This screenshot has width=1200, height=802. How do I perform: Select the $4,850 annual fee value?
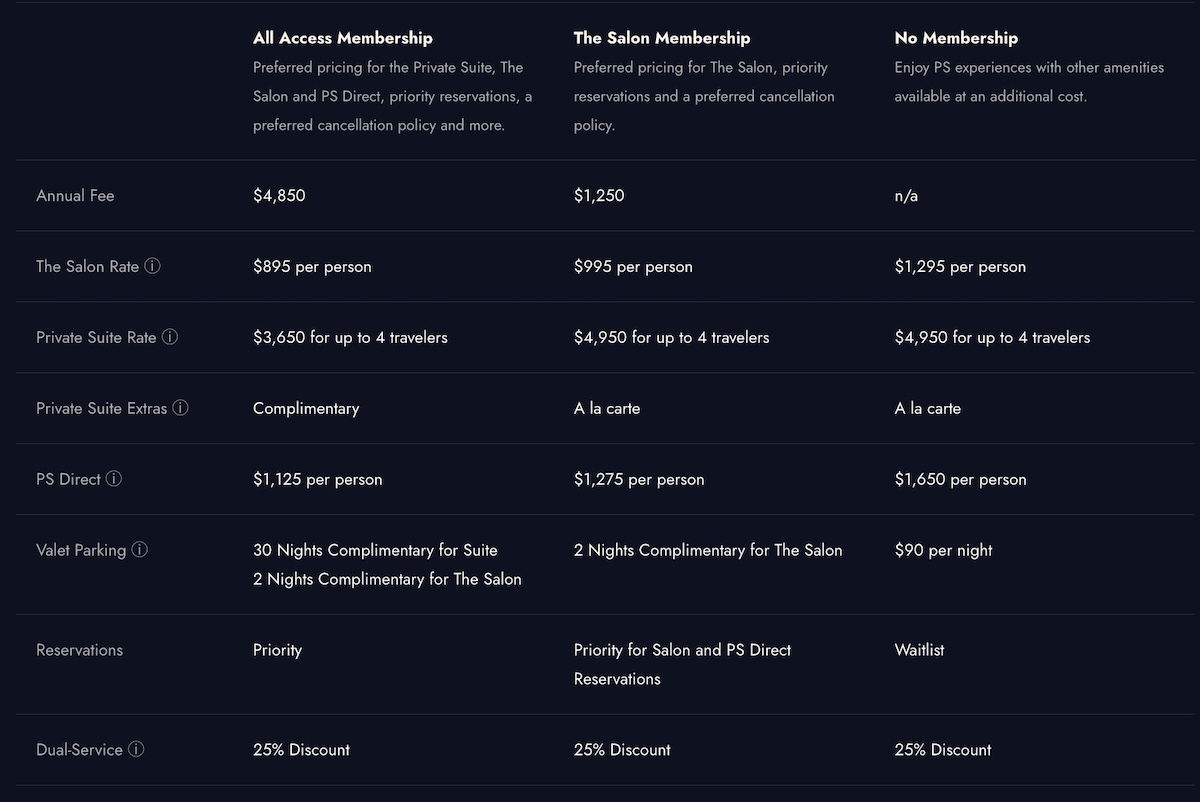[x=279, y=196]
